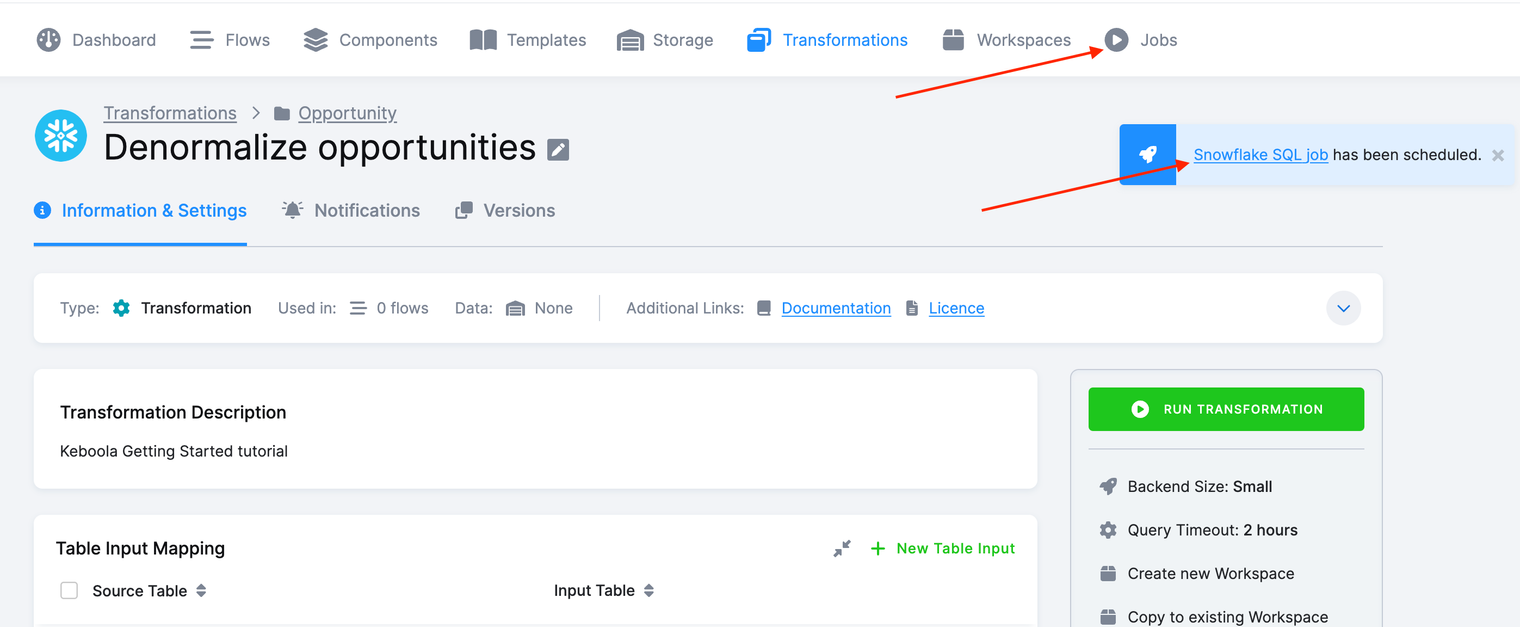The height and width of the screenshot is (627, 1520).
Task: Click the pencil edit name icon
Action: 558,150
